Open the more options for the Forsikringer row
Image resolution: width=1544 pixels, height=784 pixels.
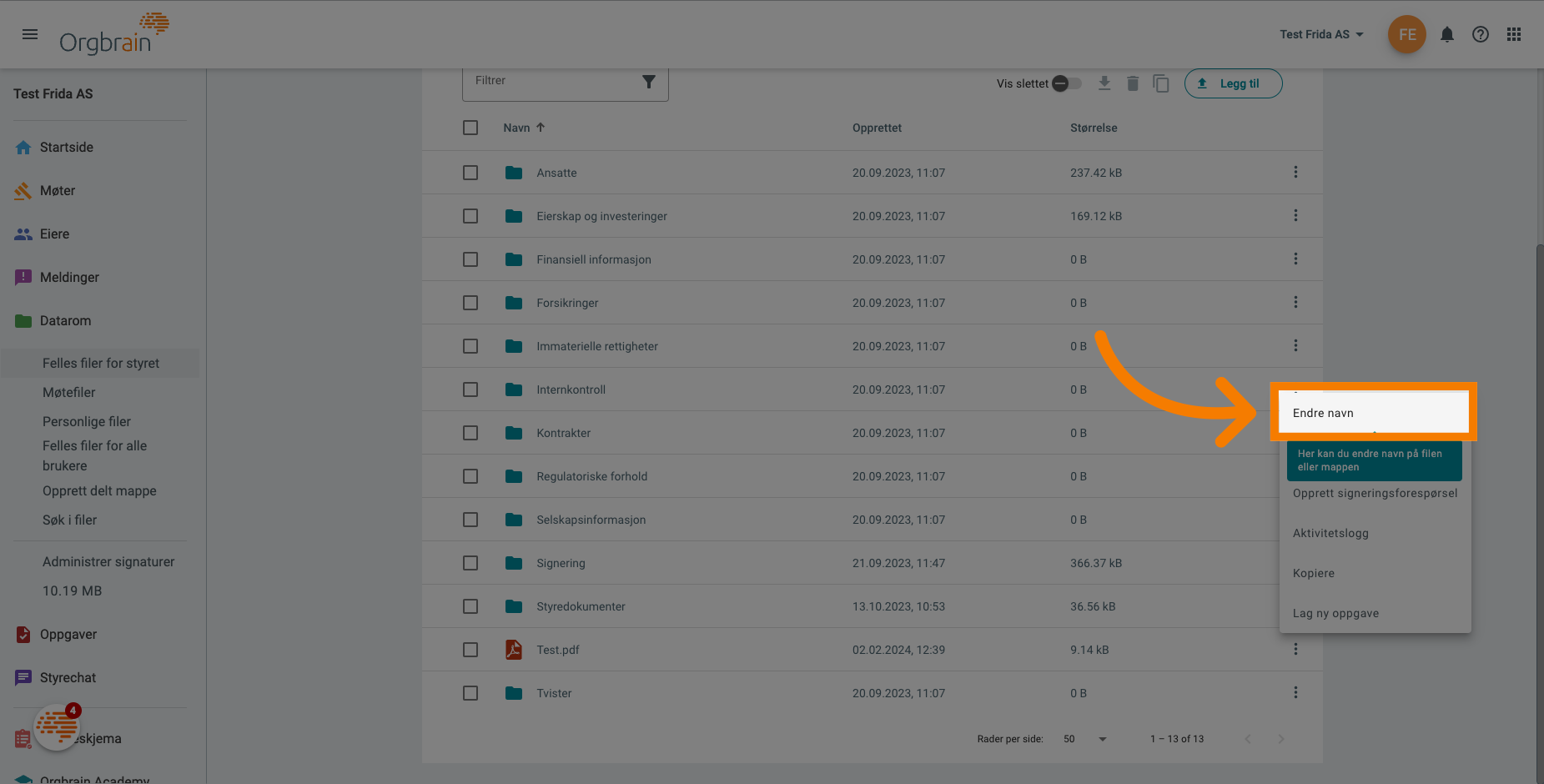(1295, 303)
